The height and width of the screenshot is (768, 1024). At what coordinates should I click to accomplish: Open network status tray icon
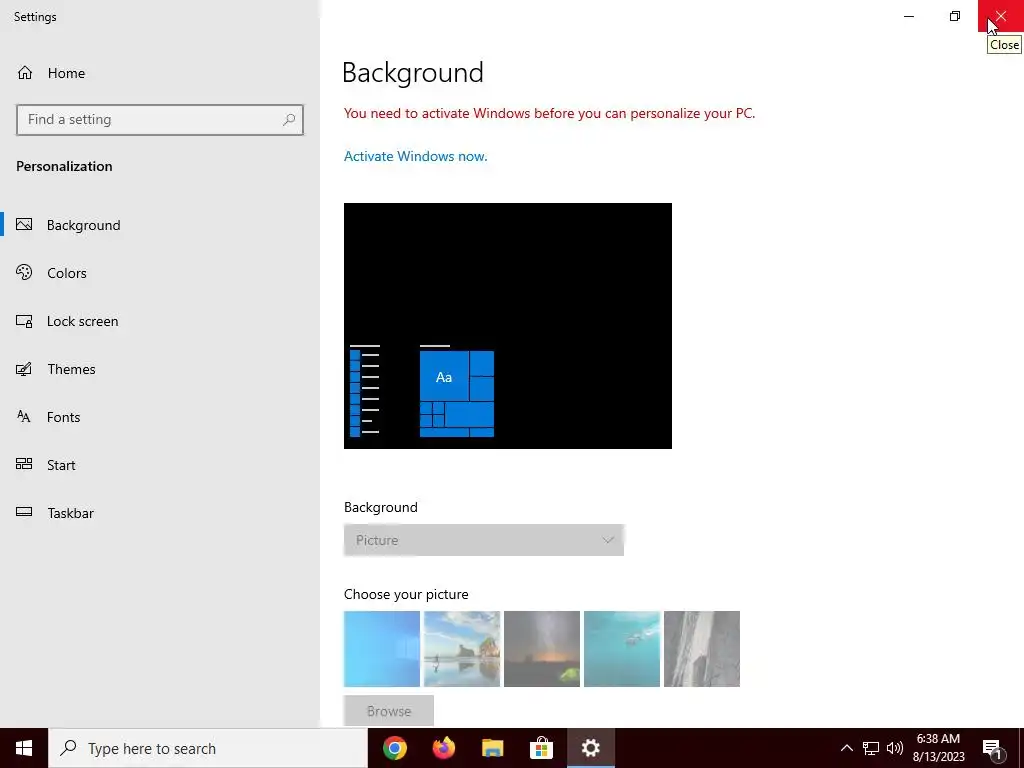click(x=871, y=748)
